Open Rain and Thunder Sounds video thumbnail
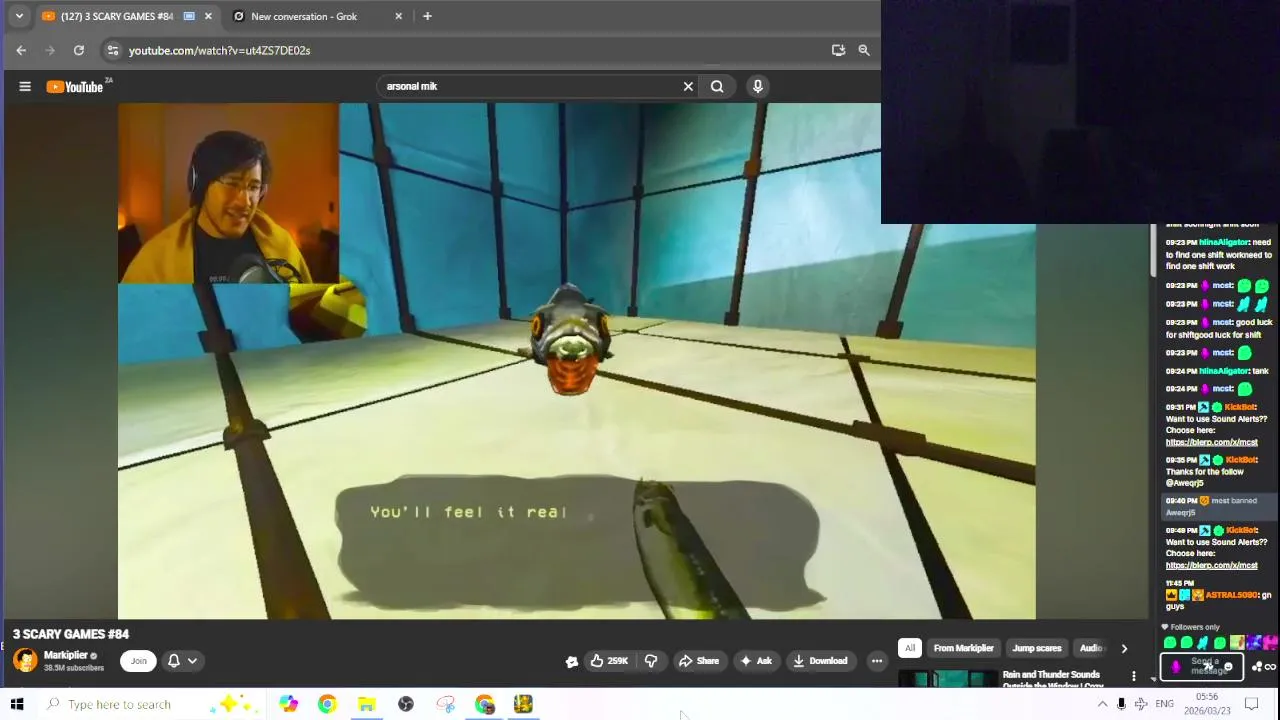Screen dimensions: 1280x720 pyautogui.click(x=948, y=679)
